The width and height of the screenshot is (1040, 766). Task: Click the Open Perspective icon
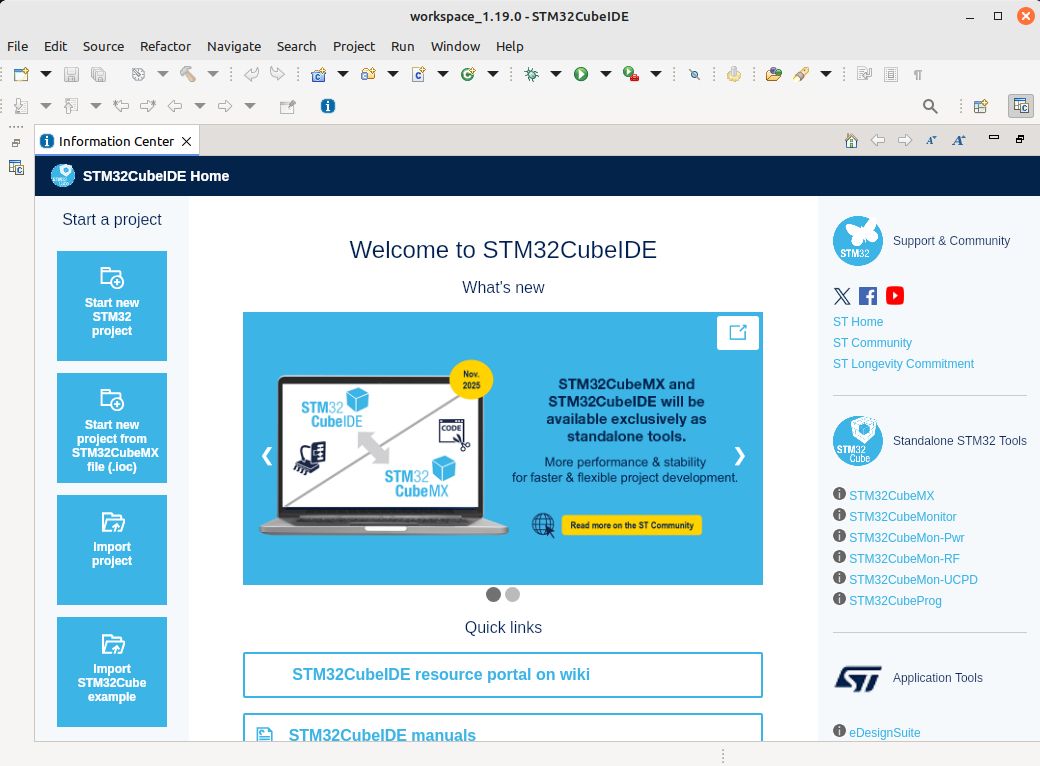(981, 106)
